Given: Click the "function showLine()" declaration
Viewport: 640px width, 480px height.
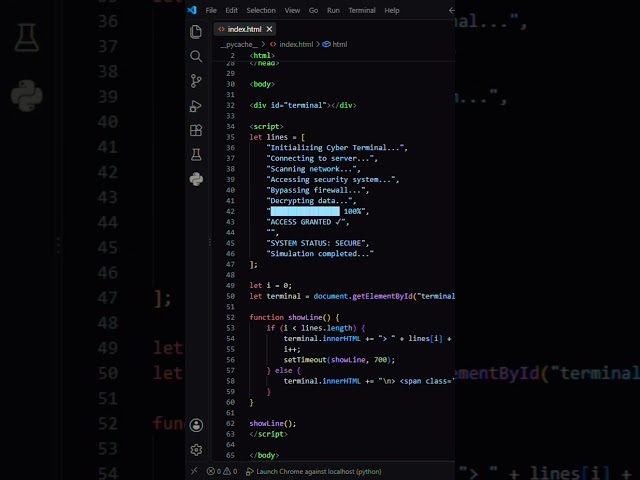Looking at the screenshot, I should 294,318.
